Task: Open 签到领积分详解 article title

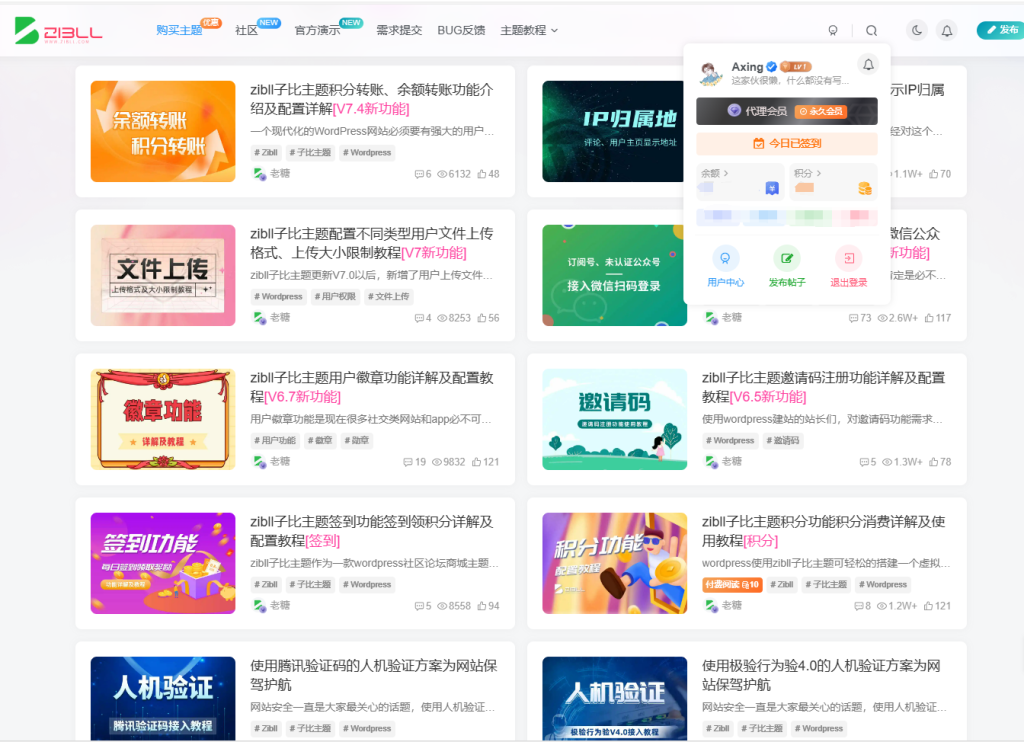Action: click(372, 531)
